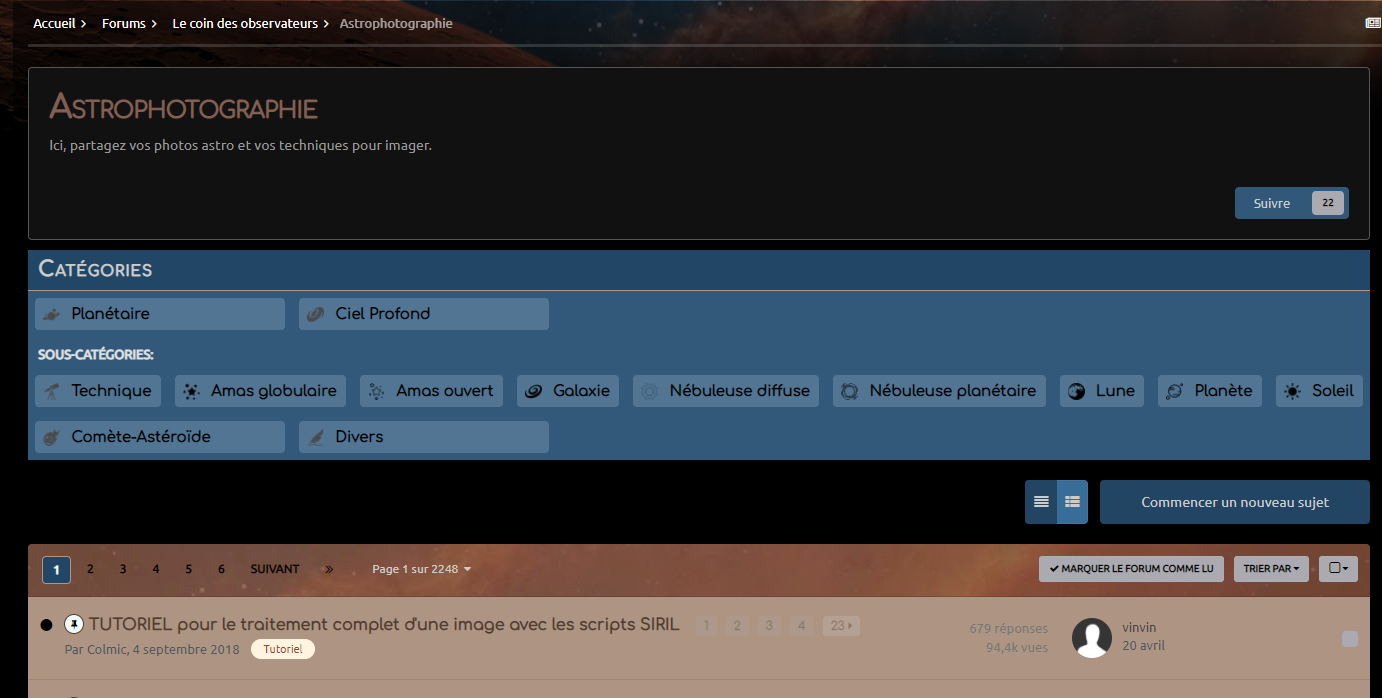Open the Soleil subcategory
Image resolution: width=1382 pixels, height=698 pixels.
pyautogui.click(x=1319, y=391)
